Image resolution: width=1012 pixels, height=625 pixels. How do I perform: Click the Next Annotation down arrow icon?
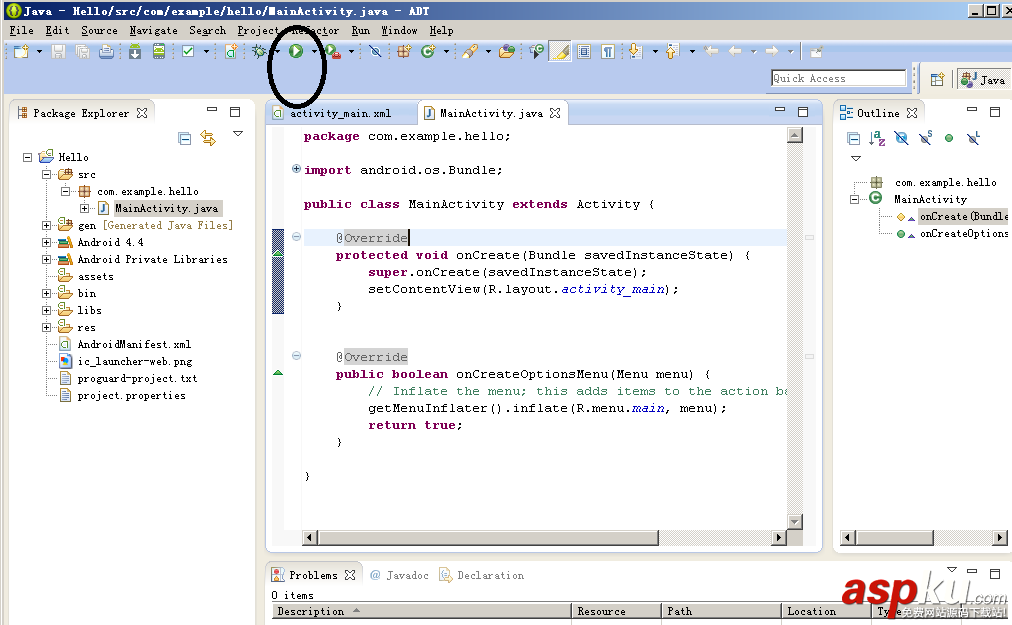(635, 52)
